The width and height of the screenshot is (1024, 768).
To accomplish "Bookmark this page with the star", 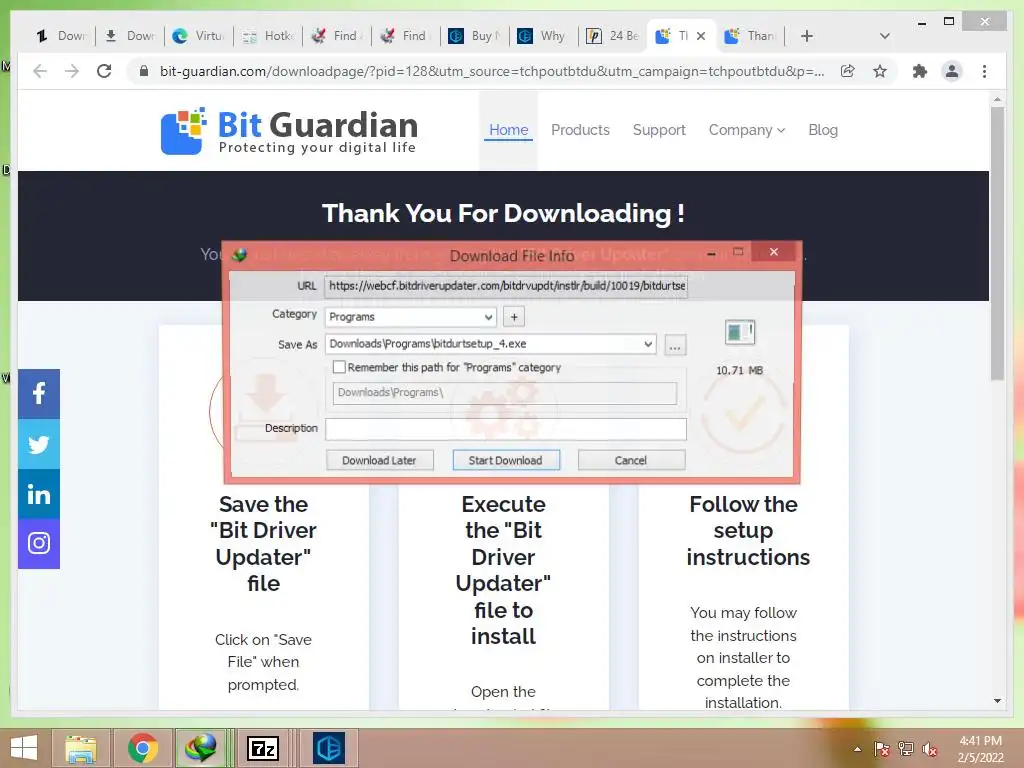I will tap(880, 71).
